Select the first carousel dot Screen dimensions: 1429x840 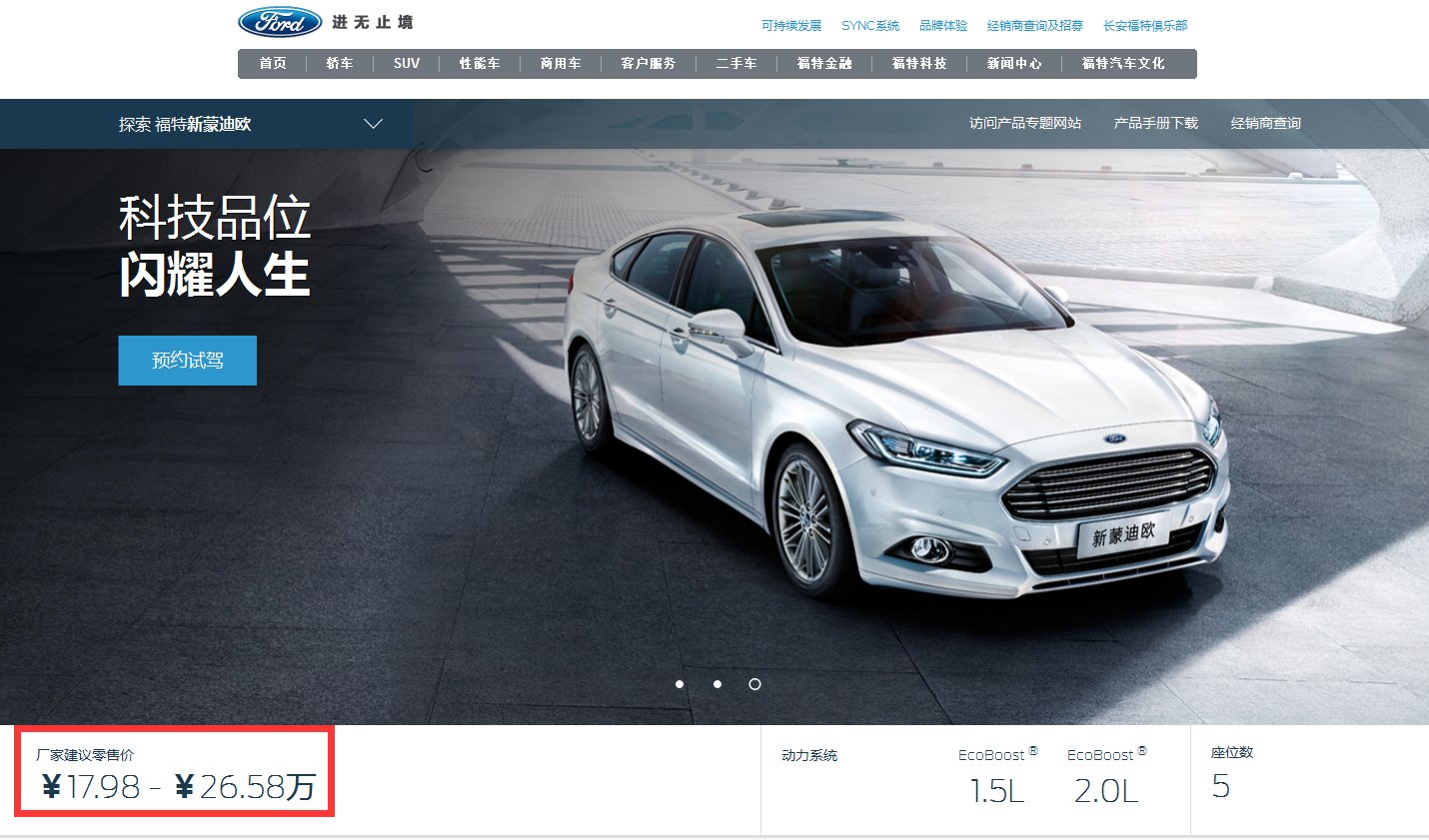click(x=680, y=684)
